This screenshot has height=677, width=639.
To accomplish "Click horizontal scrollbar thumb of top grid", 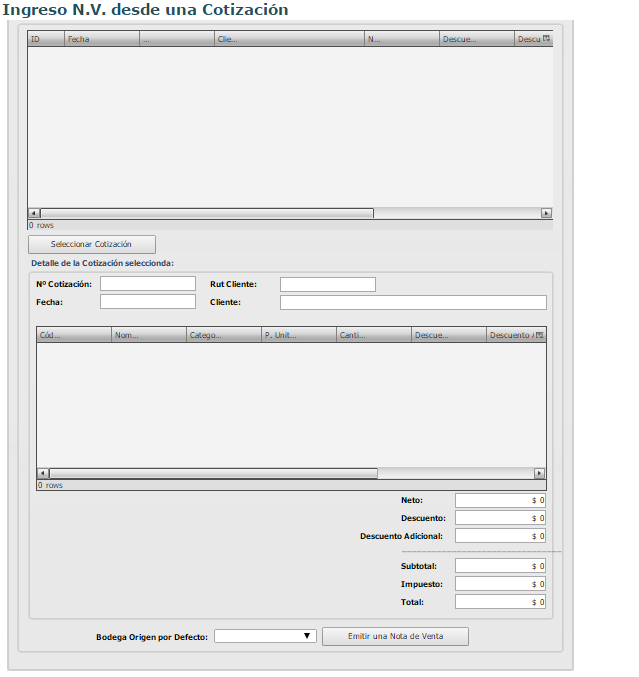I will 206,213.
